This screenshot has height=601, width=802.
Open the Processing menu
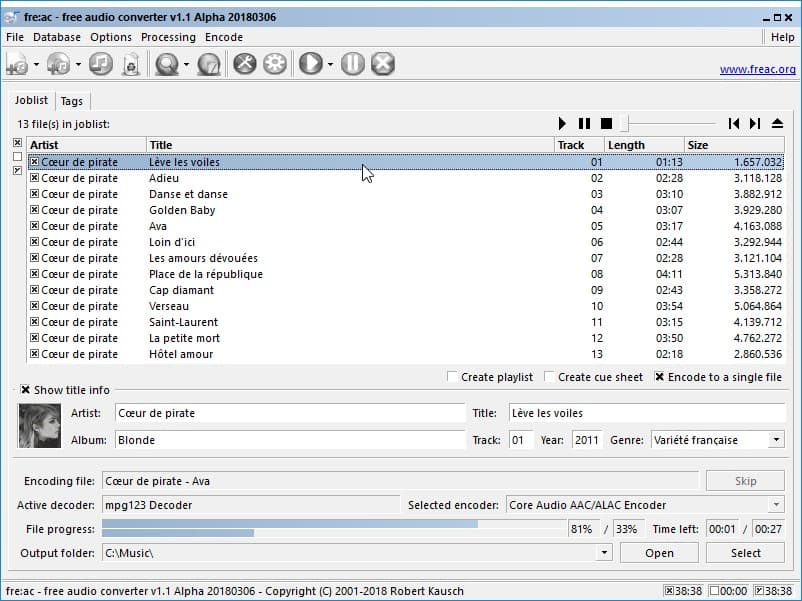168,37
